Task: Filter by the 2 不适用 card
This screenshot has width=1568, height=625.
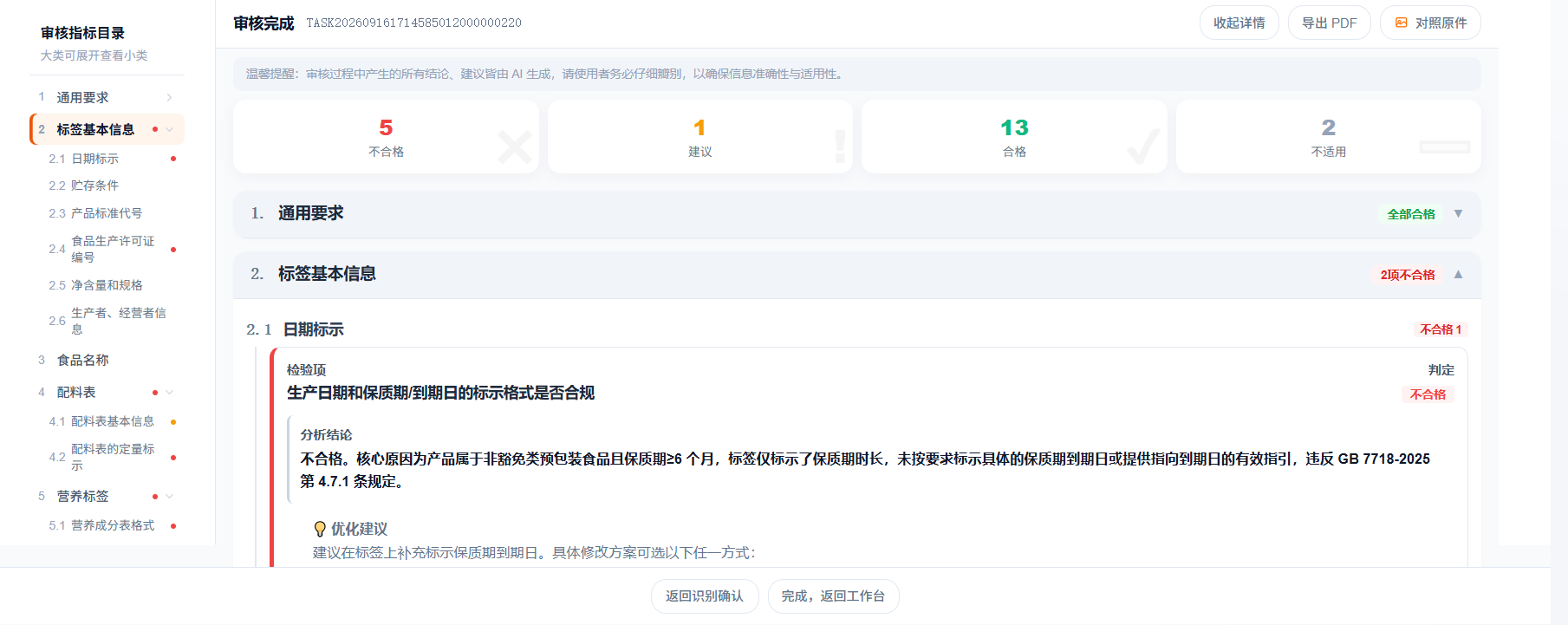Action: pos(1328,137)
